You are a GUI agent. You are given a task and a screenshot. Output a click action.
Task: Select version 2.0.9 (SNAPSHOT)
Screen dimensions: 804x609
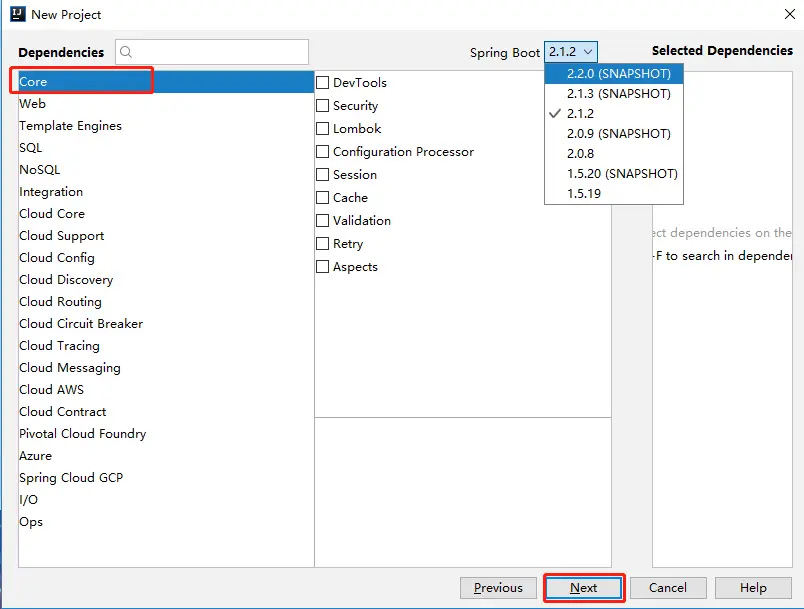[614, 133]
